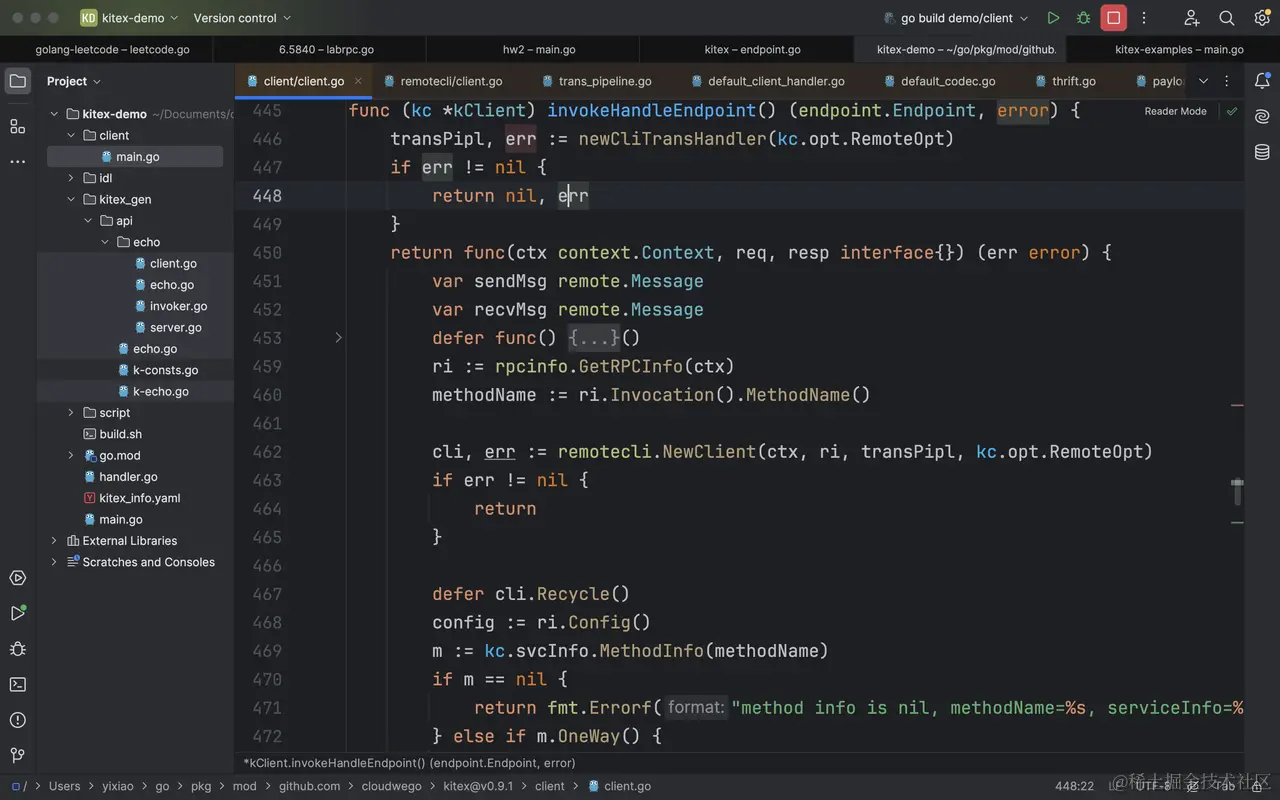Open the Version control dropdown

242,18
